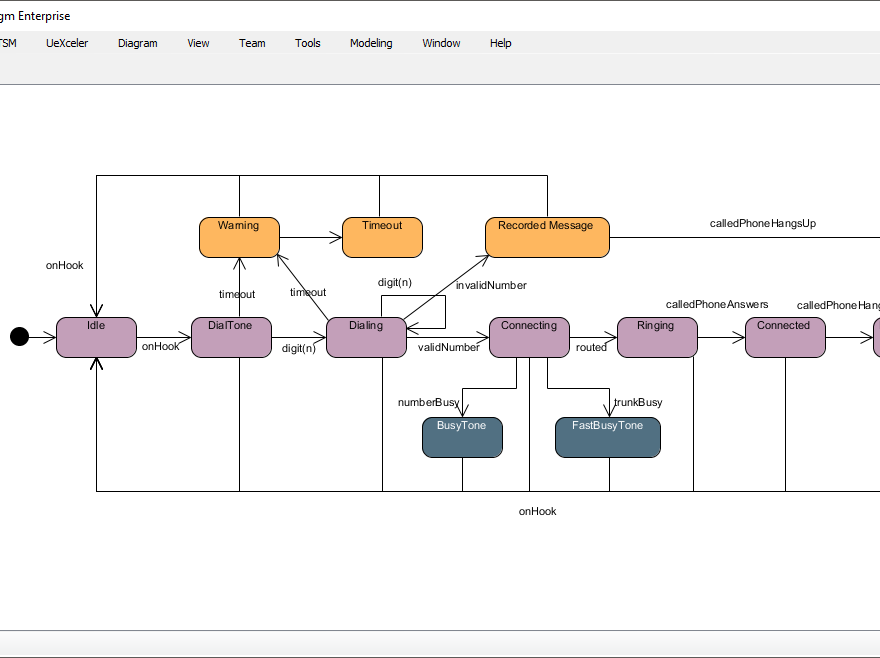Open the Help menu
880x658 pixels.
click(500, 43)
